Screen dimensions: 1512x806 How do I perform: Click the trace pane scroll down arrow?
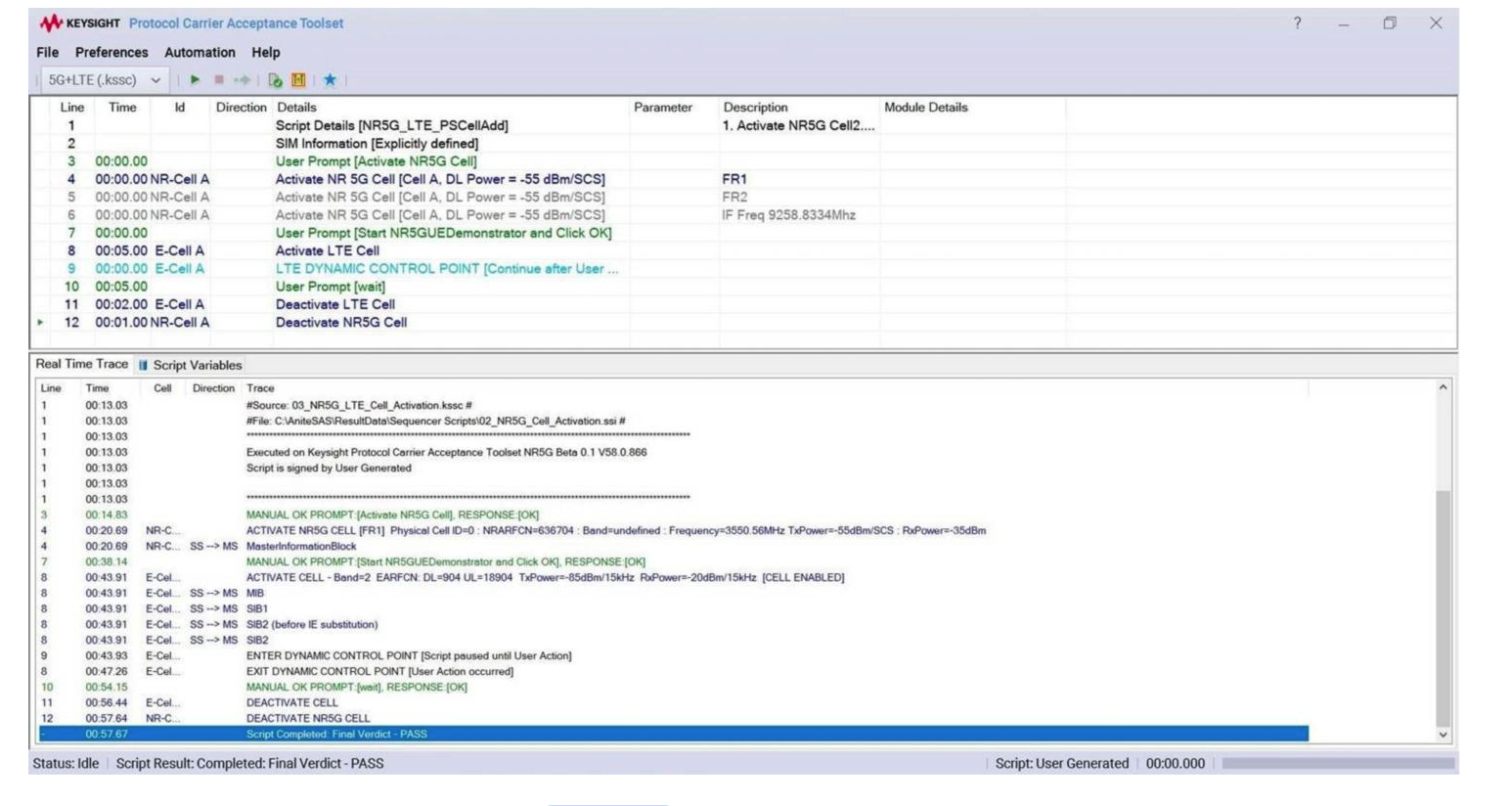tap(1443, 735)
